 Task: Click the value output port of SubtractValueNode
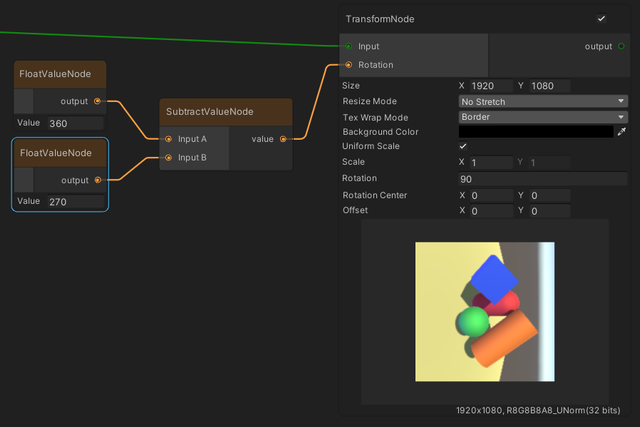pyautogui.click(x=283, y=139)
